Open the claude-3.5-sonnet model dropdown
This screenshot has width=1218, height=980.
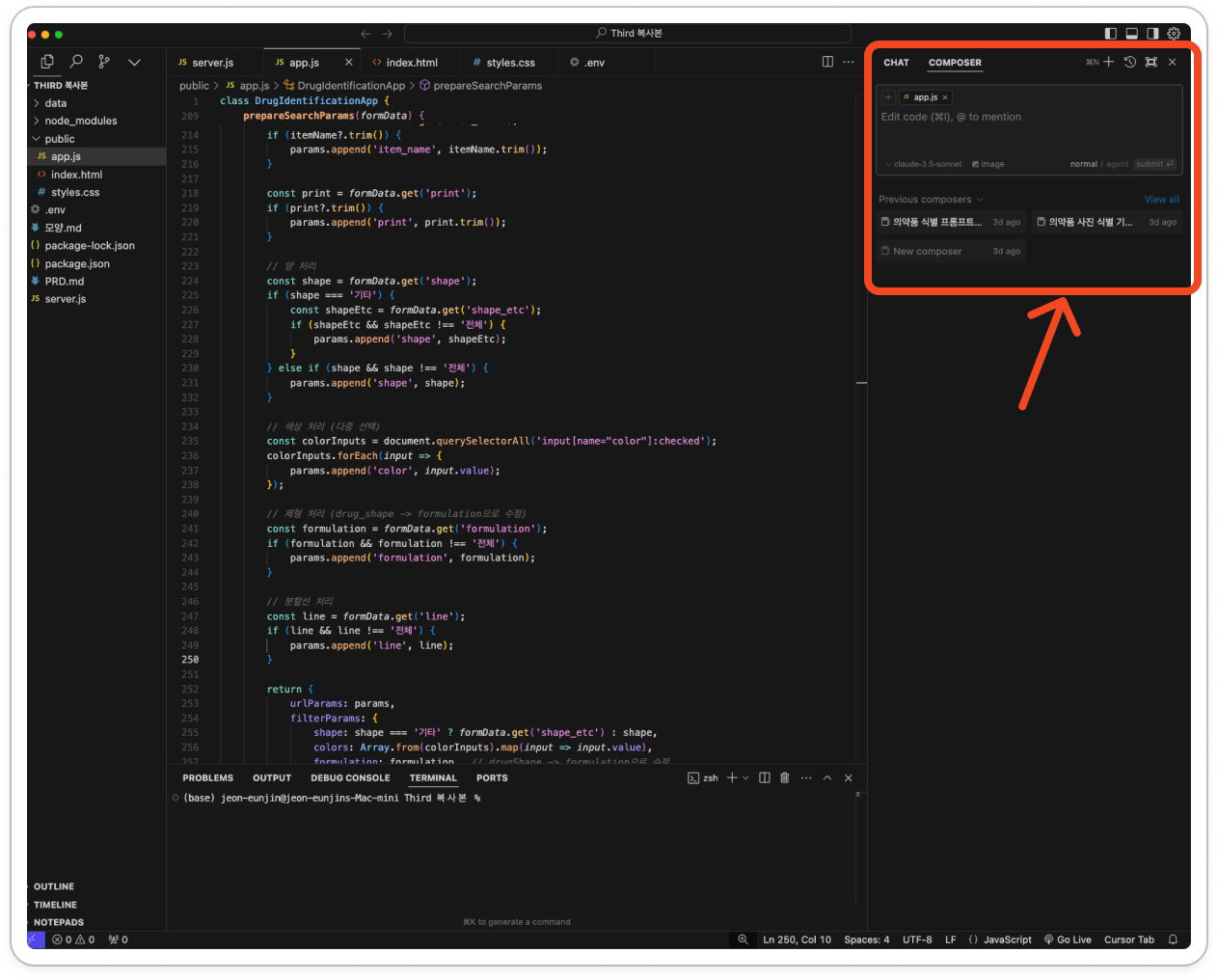[924, 164]
